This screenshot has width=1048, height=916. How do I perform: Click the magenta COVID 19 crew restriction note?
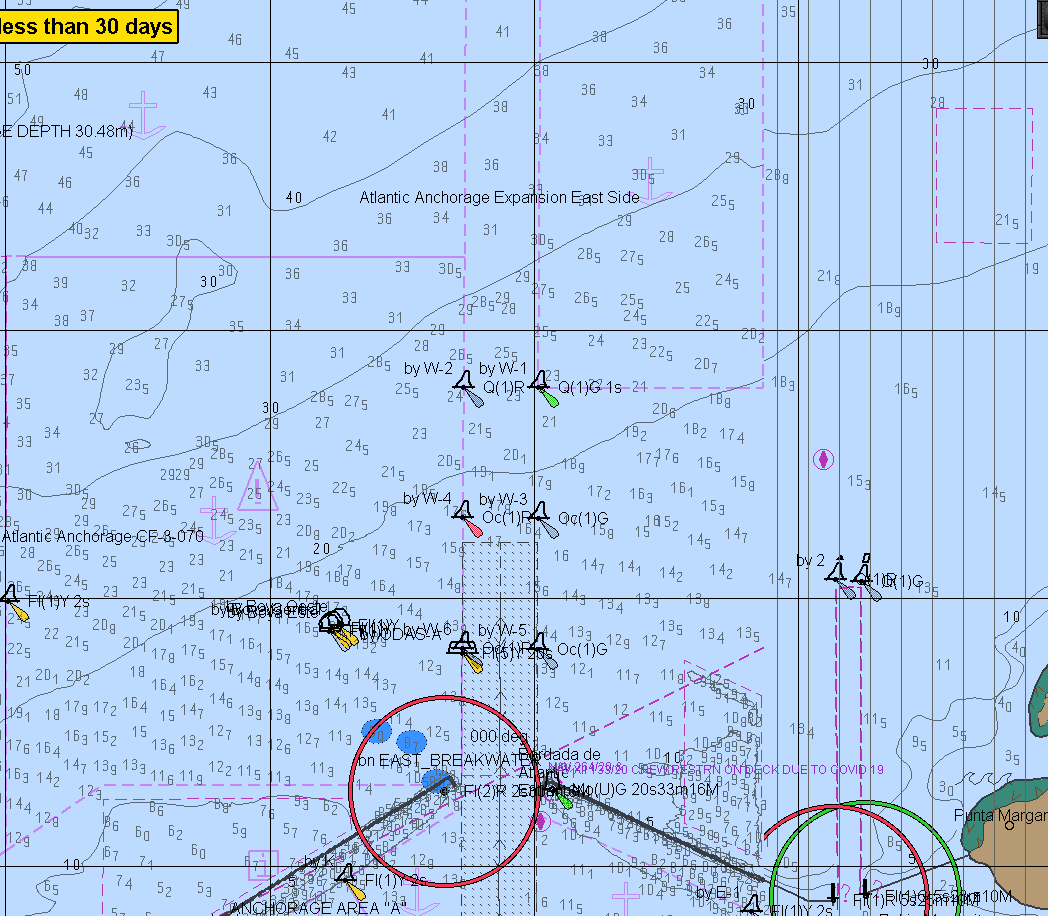pos(718,769)
